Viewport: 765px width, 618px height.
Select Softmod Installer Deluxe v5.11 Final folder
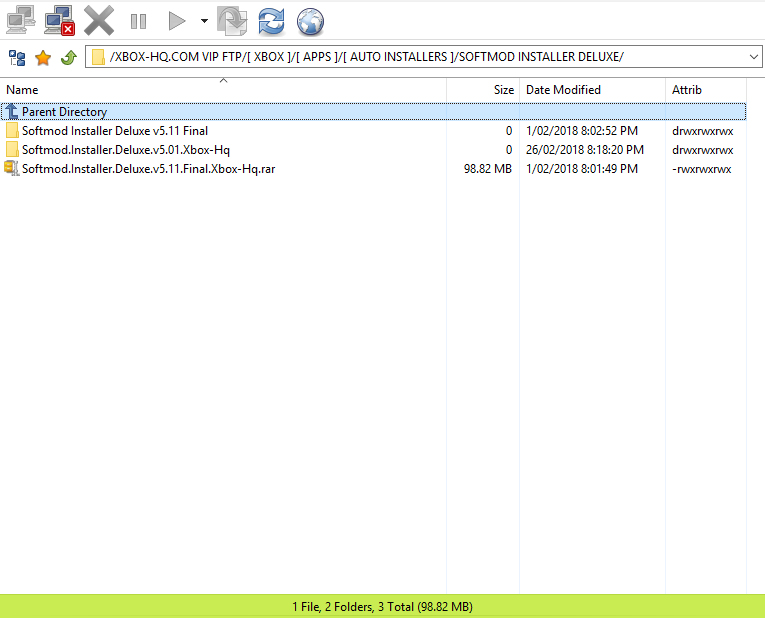pos(114,131)
